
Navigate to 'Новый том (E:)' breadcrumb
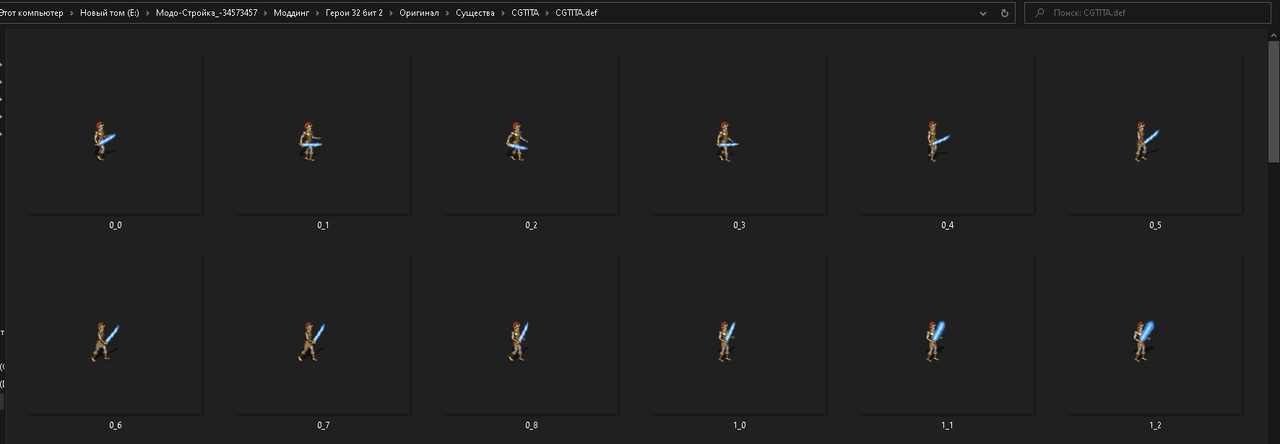[110, 13]
